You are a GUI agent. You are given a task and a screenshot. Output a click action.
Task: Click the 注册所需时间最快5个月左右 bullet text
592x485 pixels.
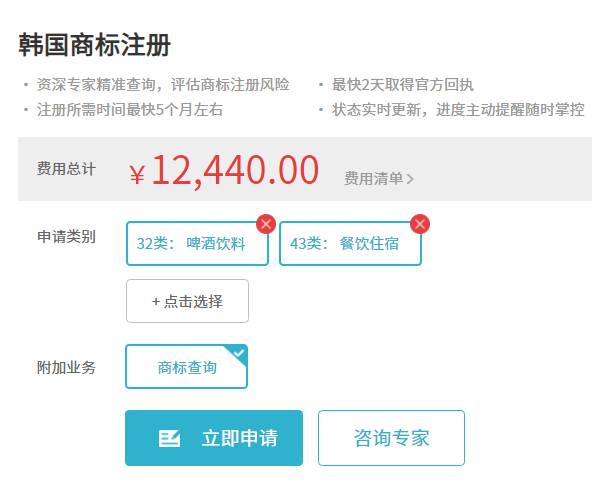point(130,110)
